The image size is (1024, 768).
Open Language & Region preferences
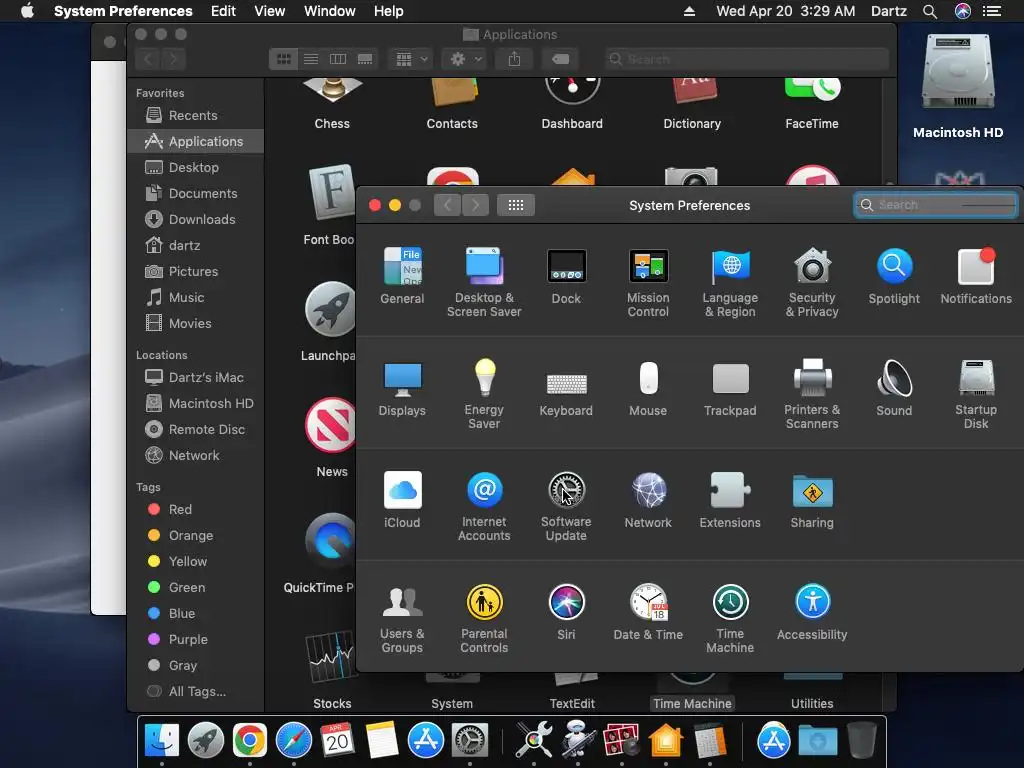point(730,282)
